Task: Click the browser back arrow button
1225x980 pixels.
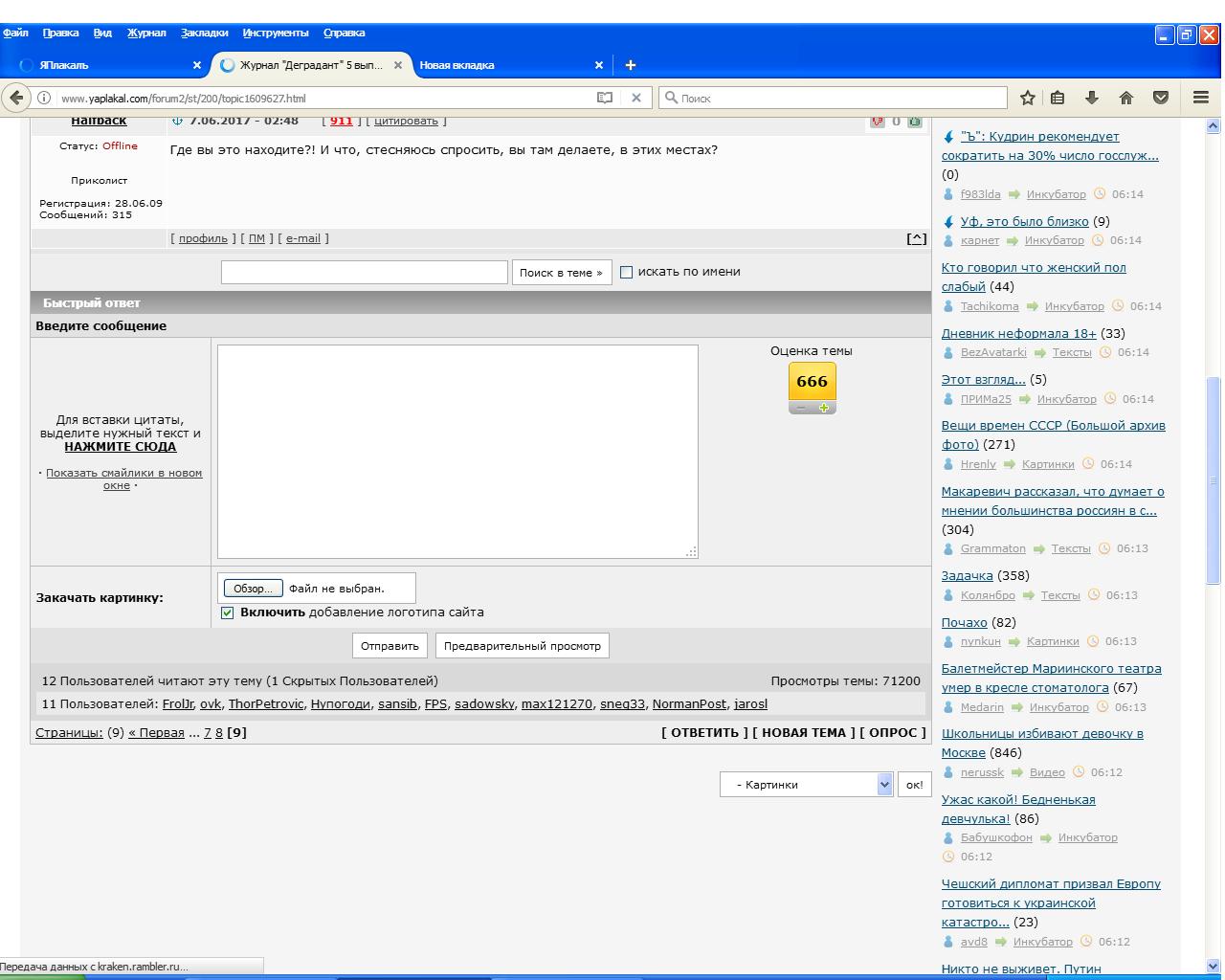Action: pyautogui.click(x=16, y=98)
